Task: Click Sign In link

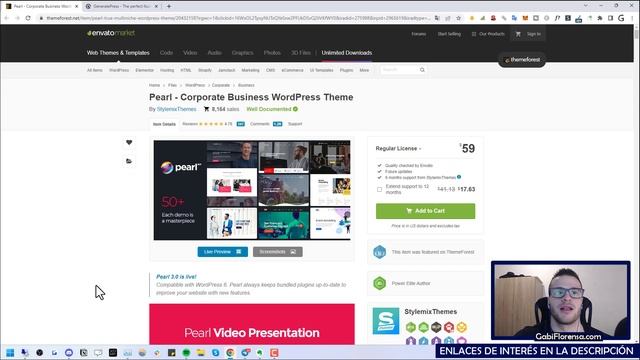Action: [x=533, y=34]
